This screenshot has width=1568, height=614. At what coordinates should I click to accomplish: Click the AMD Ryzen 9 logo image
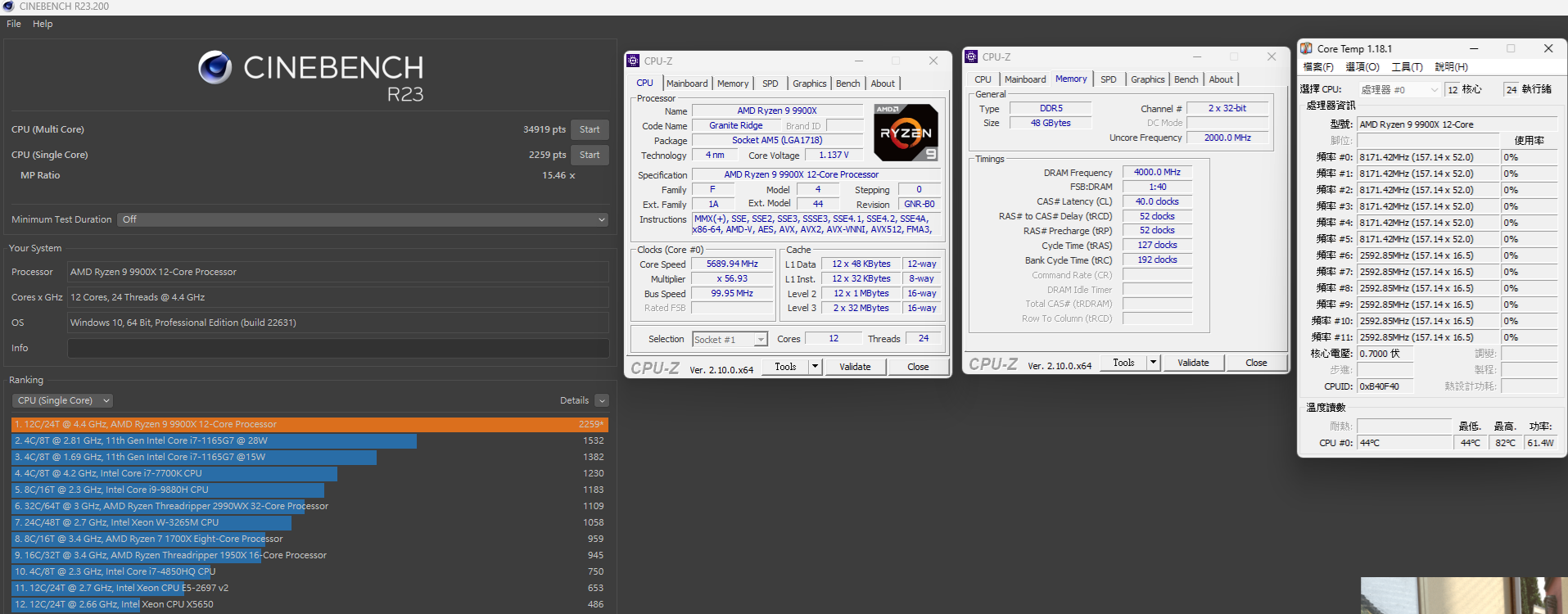tap(906, 132)
